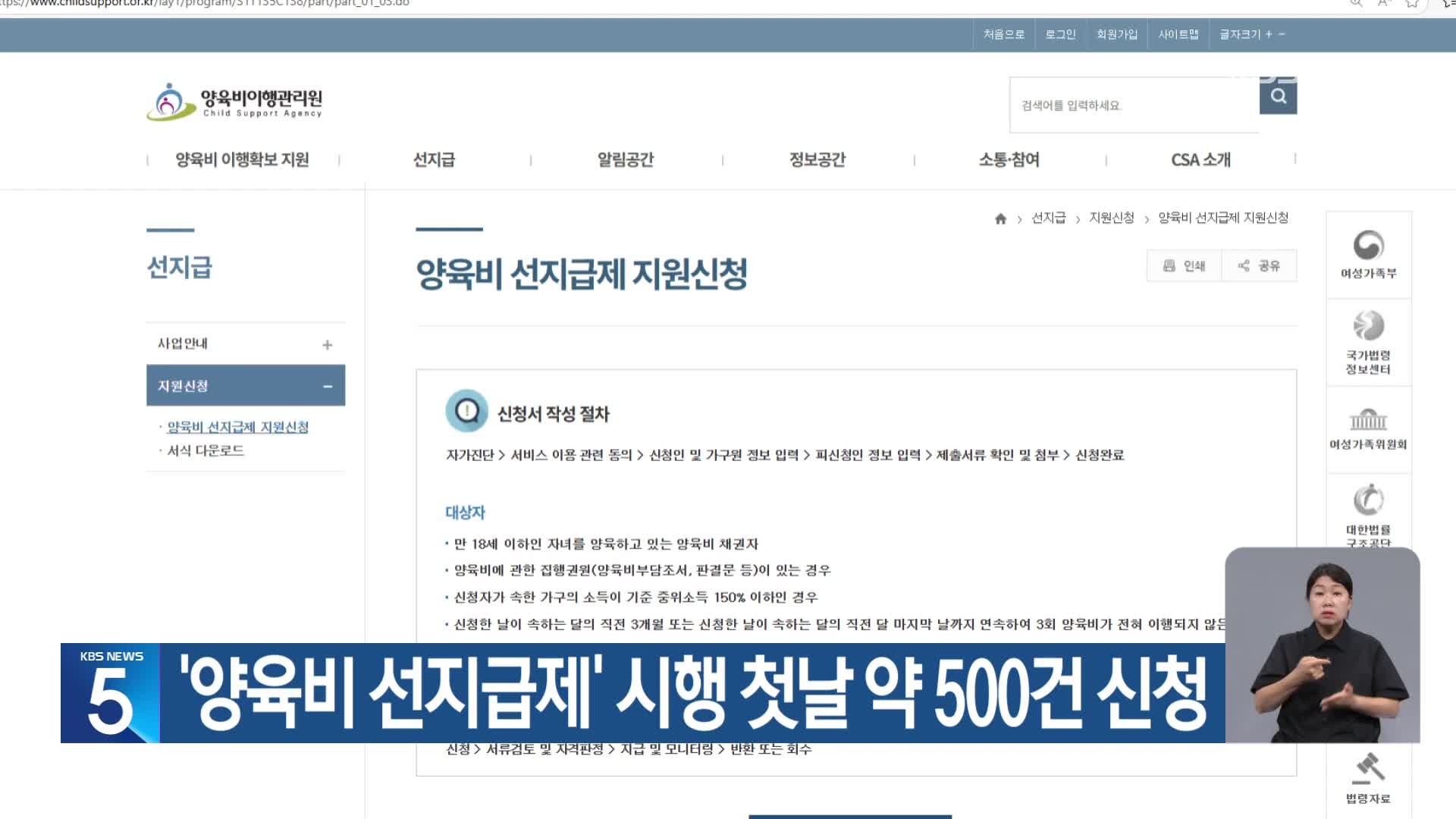Click the browser address bar URL
The height and width of the screenshot is (819, 1456).
(205, 4)
